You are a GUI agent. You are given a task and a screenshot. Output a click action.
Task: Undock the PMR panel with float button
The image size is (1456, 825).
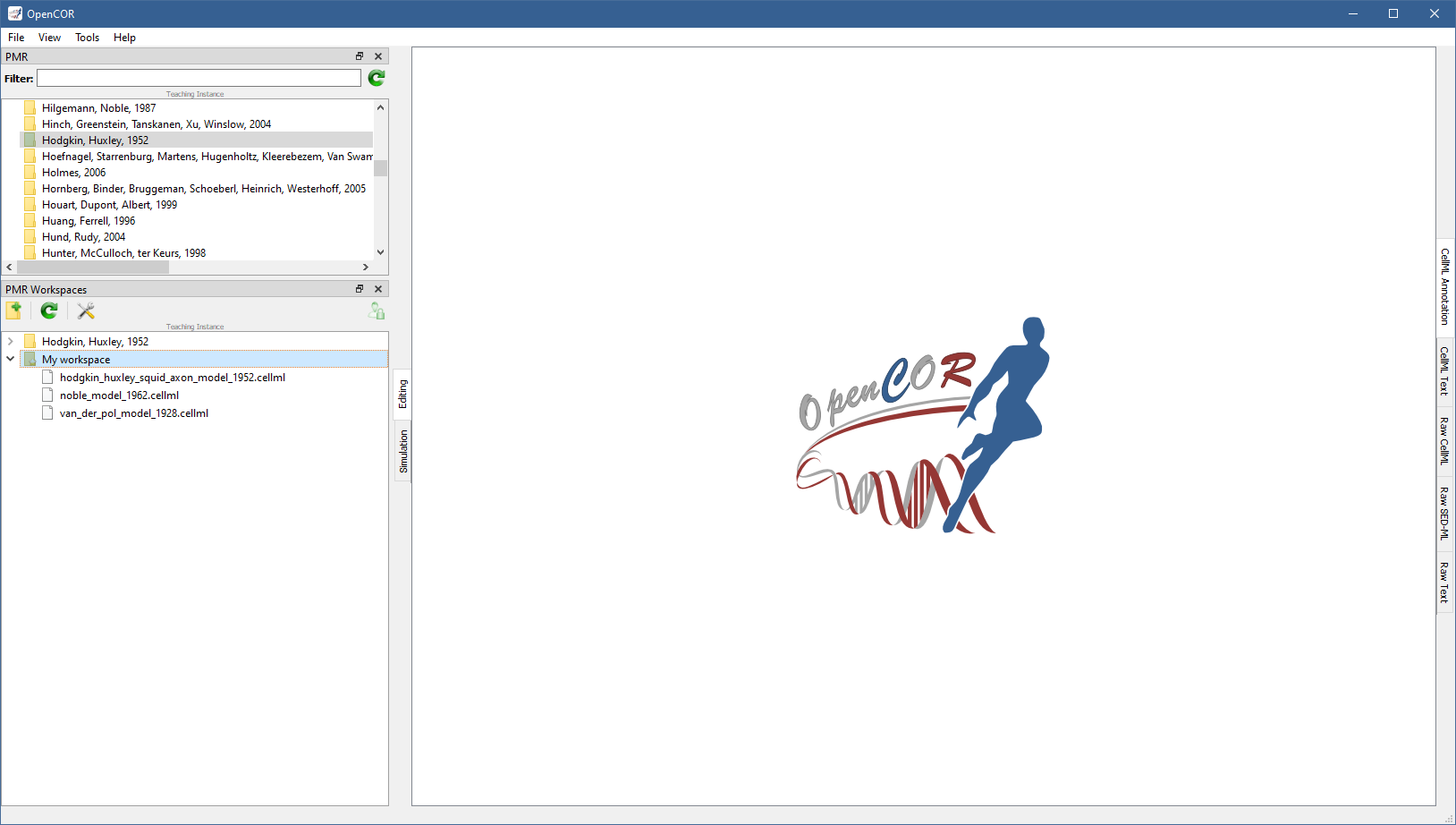pos(360,56)
